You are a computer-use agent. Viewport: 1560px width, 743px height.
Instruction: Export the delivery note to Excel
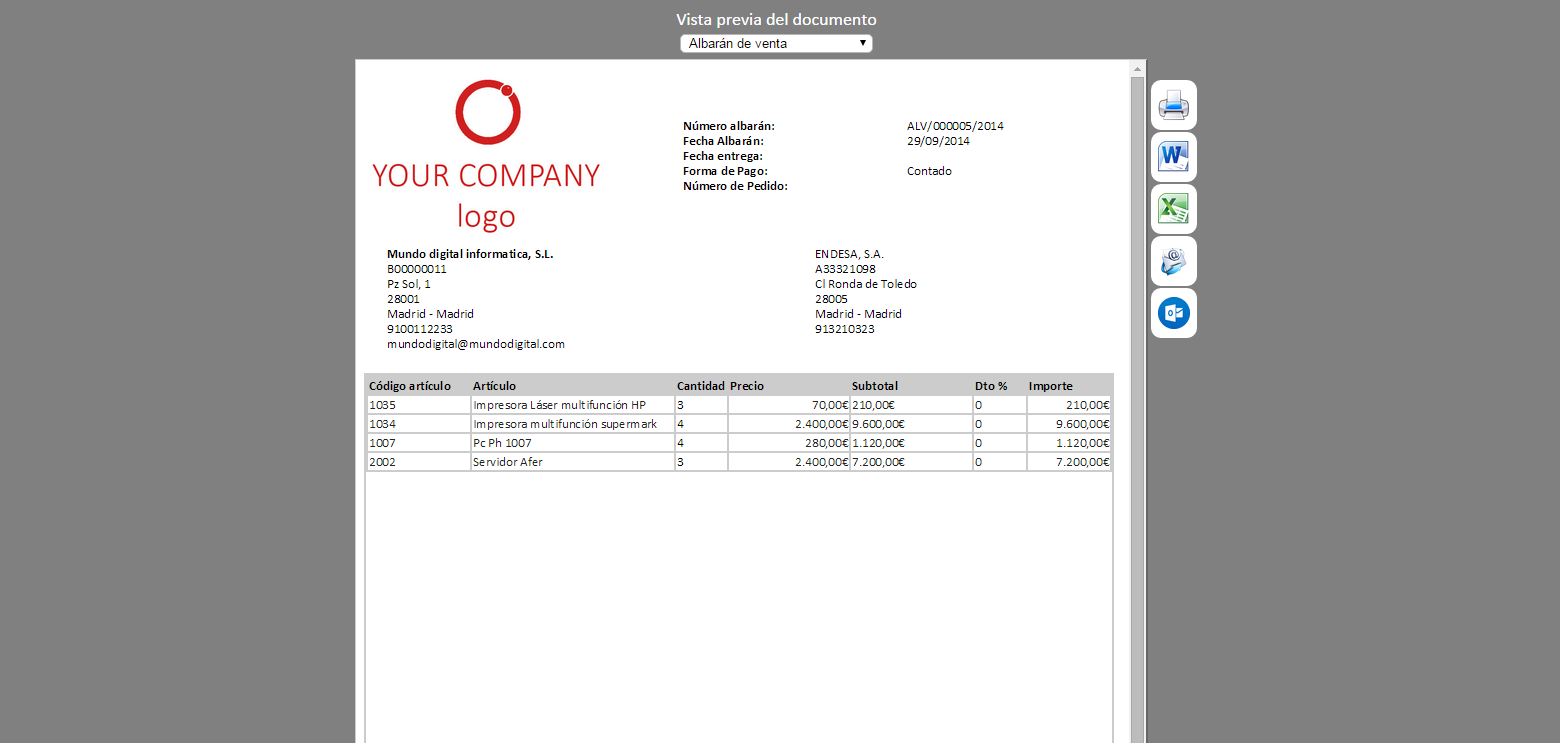[x=1173, y=209]
